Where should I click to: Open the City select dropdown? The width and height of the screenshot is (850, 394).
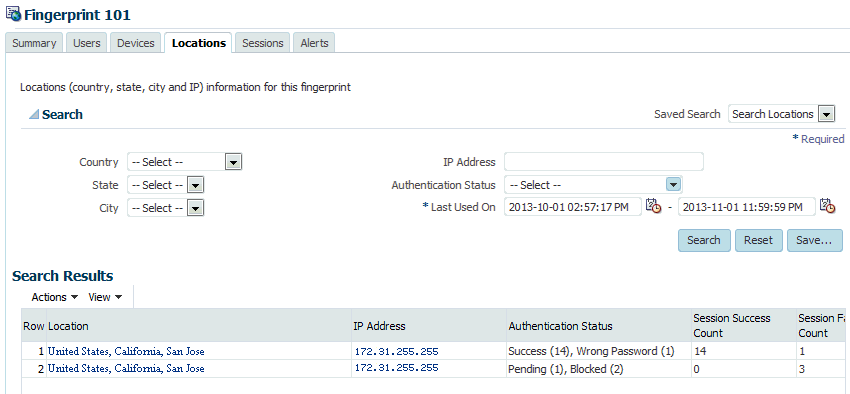[x=195, y=208]
